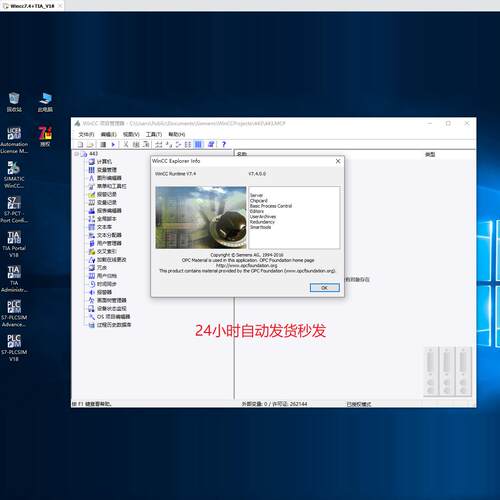500x500 pixels.
Task: Open the 编辑(E) menu
Action: click(109, 134)
